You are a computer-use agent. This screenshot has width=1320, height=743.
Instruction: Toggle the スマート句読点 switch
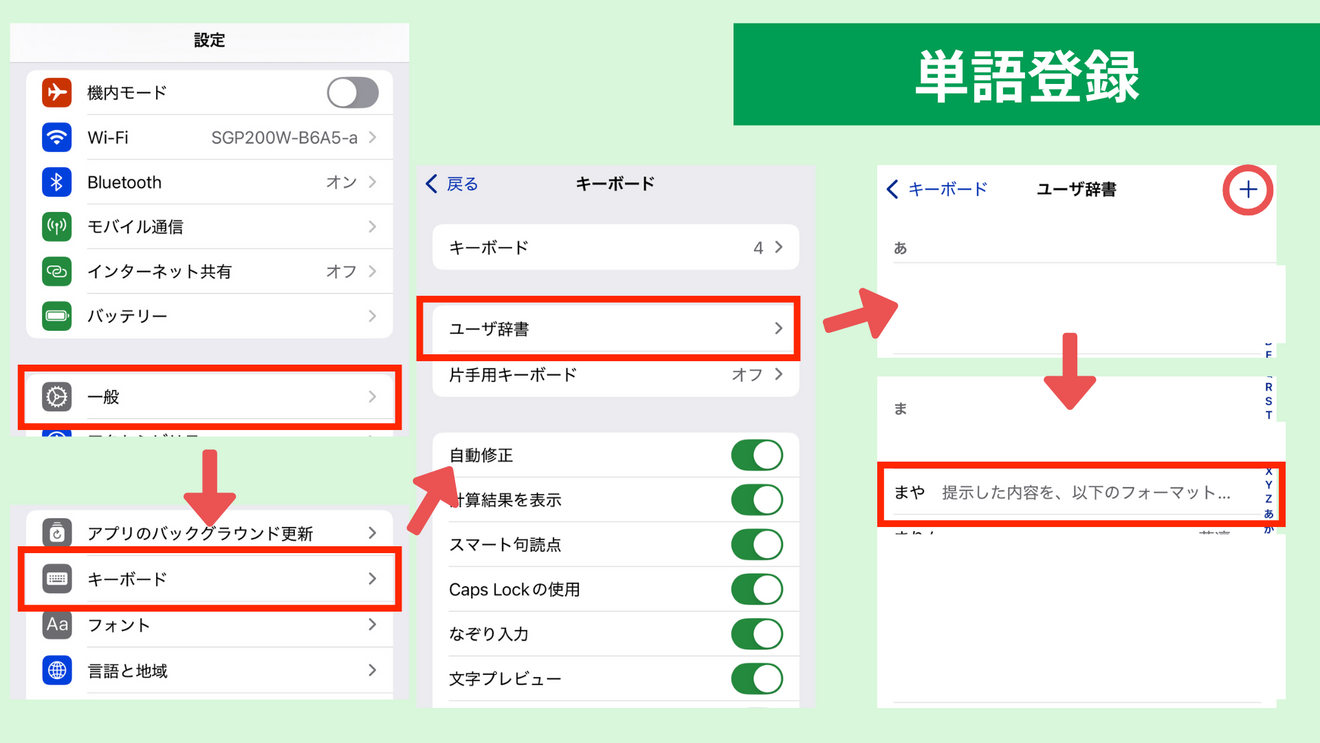coord(757,545)
